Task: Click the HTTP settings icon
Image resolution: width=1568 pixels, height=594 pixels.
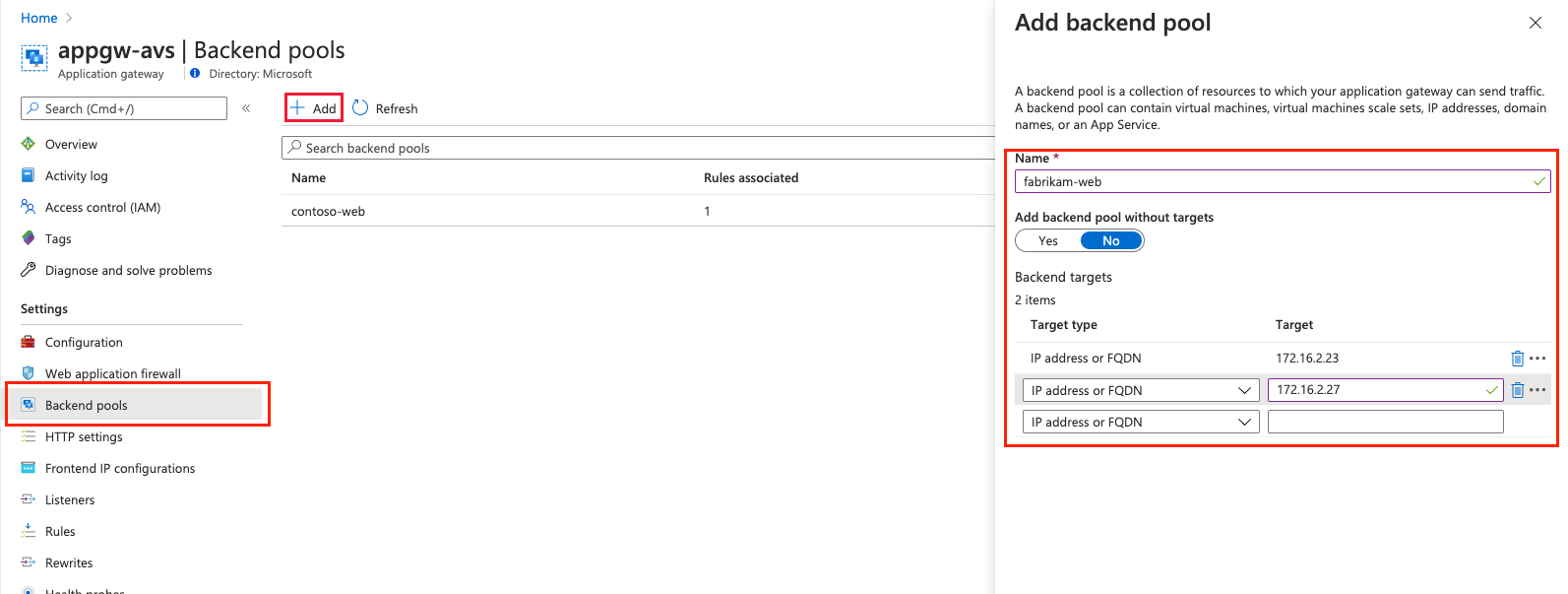Action: click(x=29, y=436)
